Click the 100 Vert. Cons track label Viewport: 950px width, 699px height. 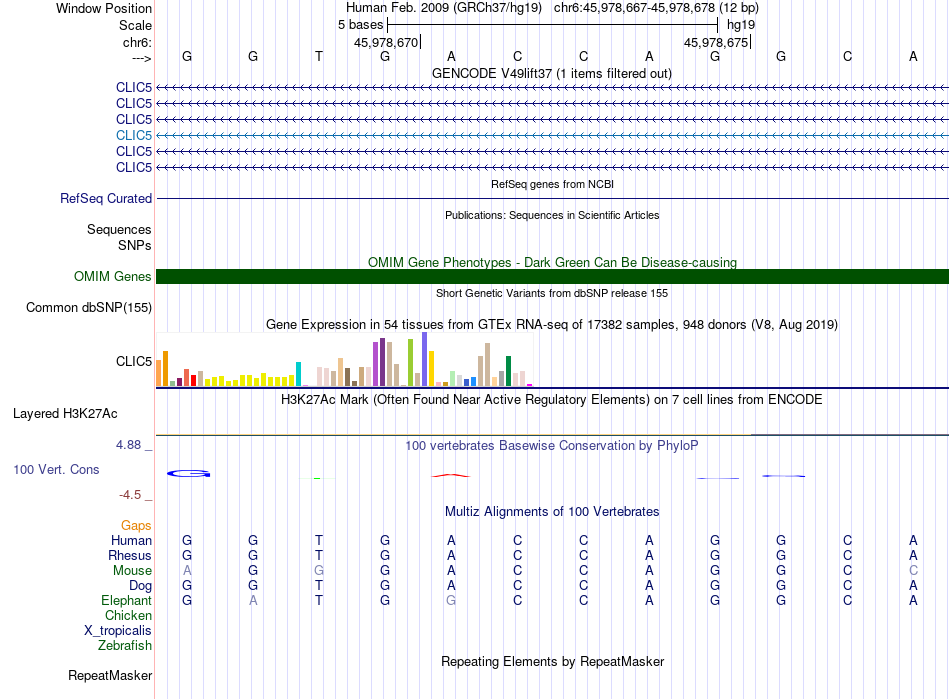[x=56, y=469]
